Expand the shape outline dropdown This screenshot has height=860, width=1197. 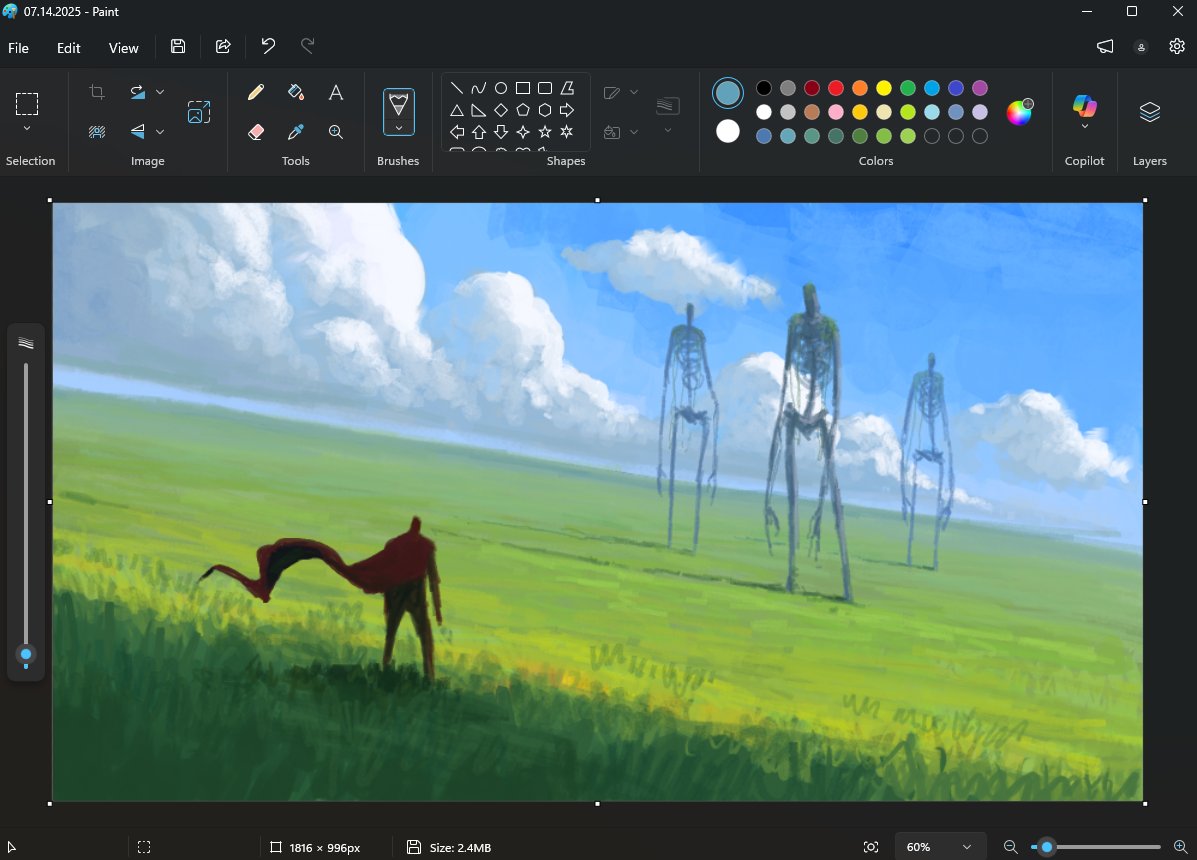634,92
